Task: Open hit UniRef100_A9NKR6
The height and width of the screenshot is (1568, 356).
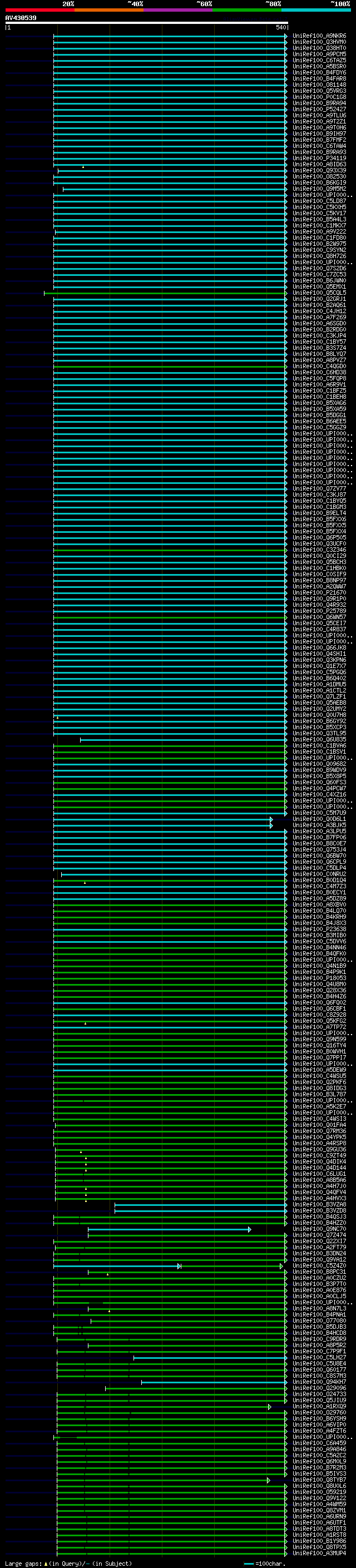Action: (x=319, y=36)
